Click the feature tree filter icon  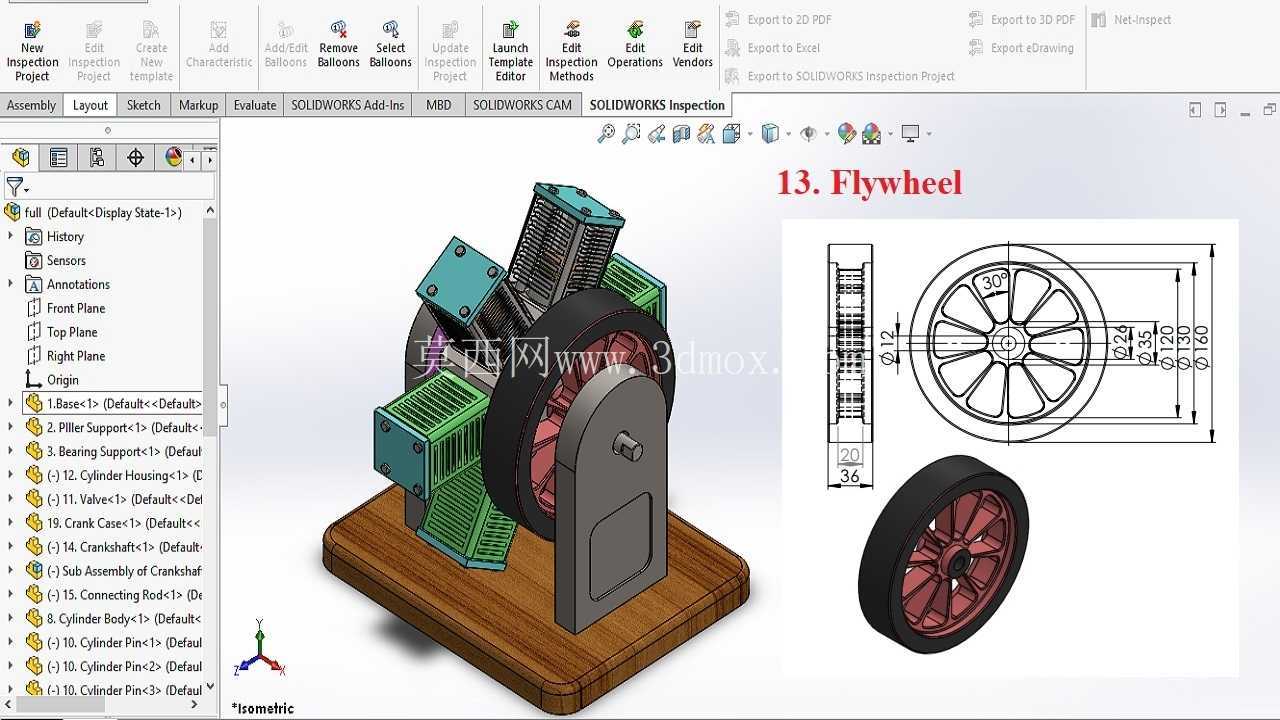pos(17,187)
